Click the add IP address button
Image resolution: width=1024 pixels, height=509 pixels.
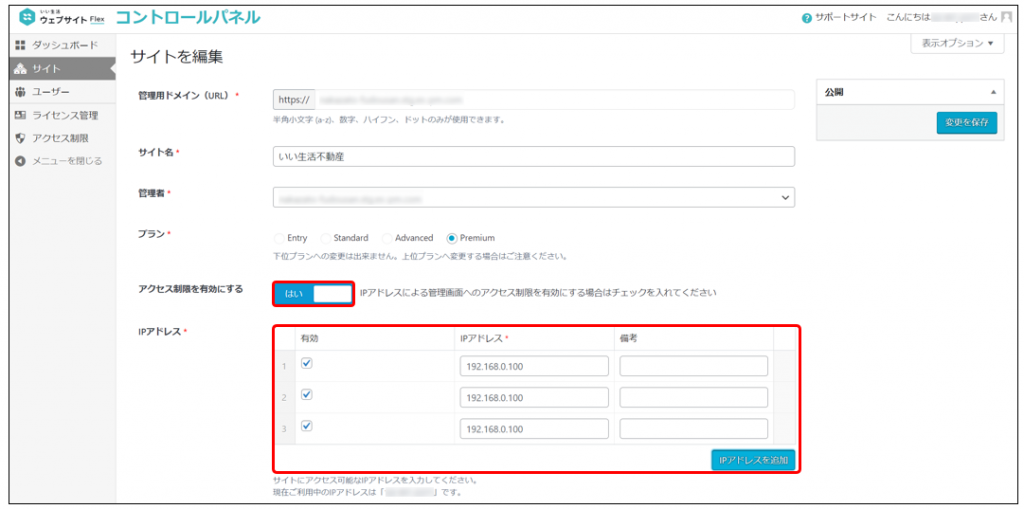pos(754,460)
